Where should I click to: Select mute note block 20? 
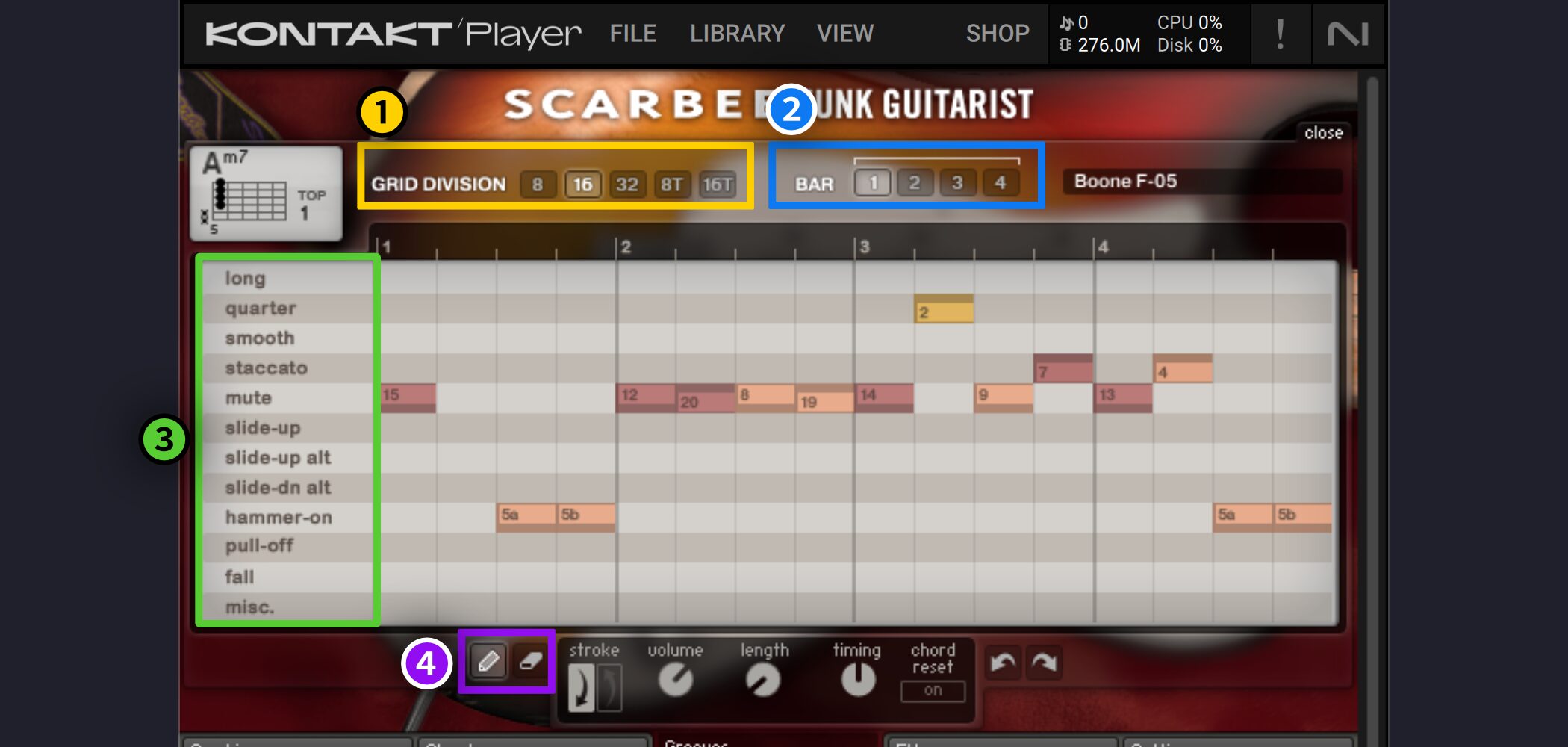tap(705, 398)
